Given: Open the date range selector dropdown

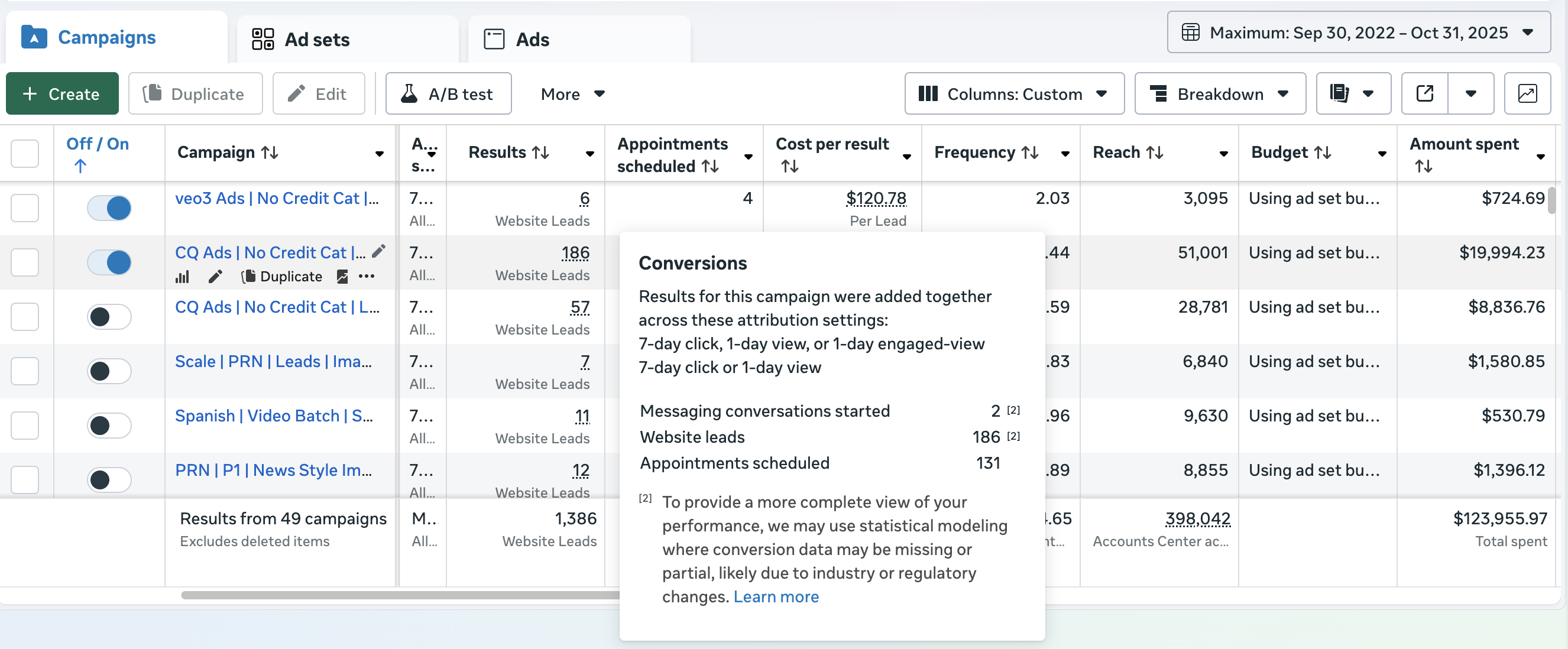Looking at the screenshot, I should coord(1358,33).
